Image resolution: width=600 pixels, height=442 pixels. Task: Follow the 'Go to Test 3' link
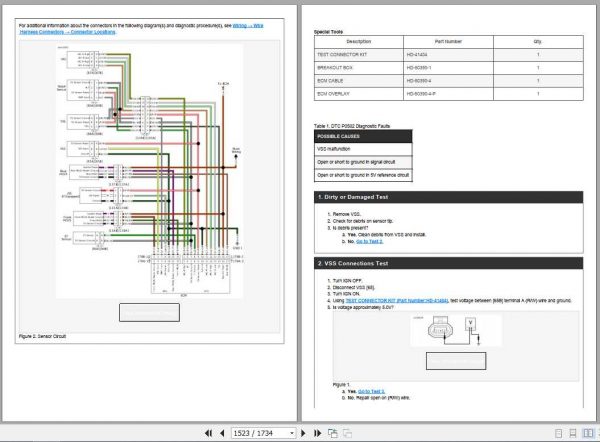click(x=371, y=390)
